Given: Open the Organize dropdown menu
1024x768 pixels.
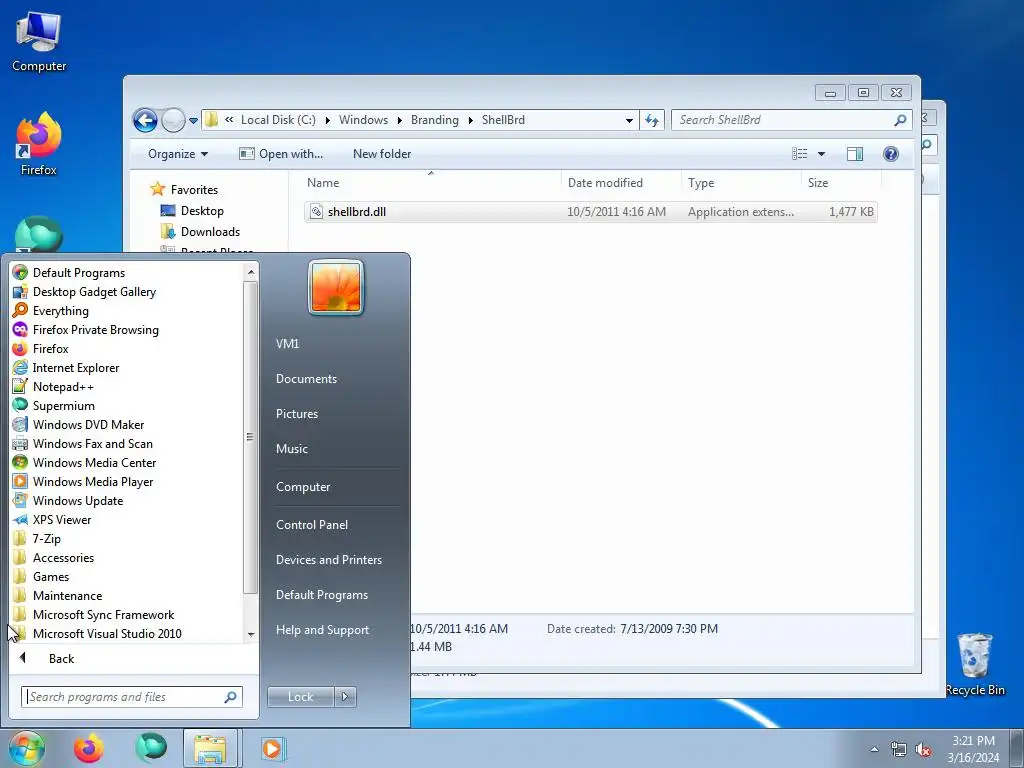Looking at the screenshot, I should pos(178,153).
